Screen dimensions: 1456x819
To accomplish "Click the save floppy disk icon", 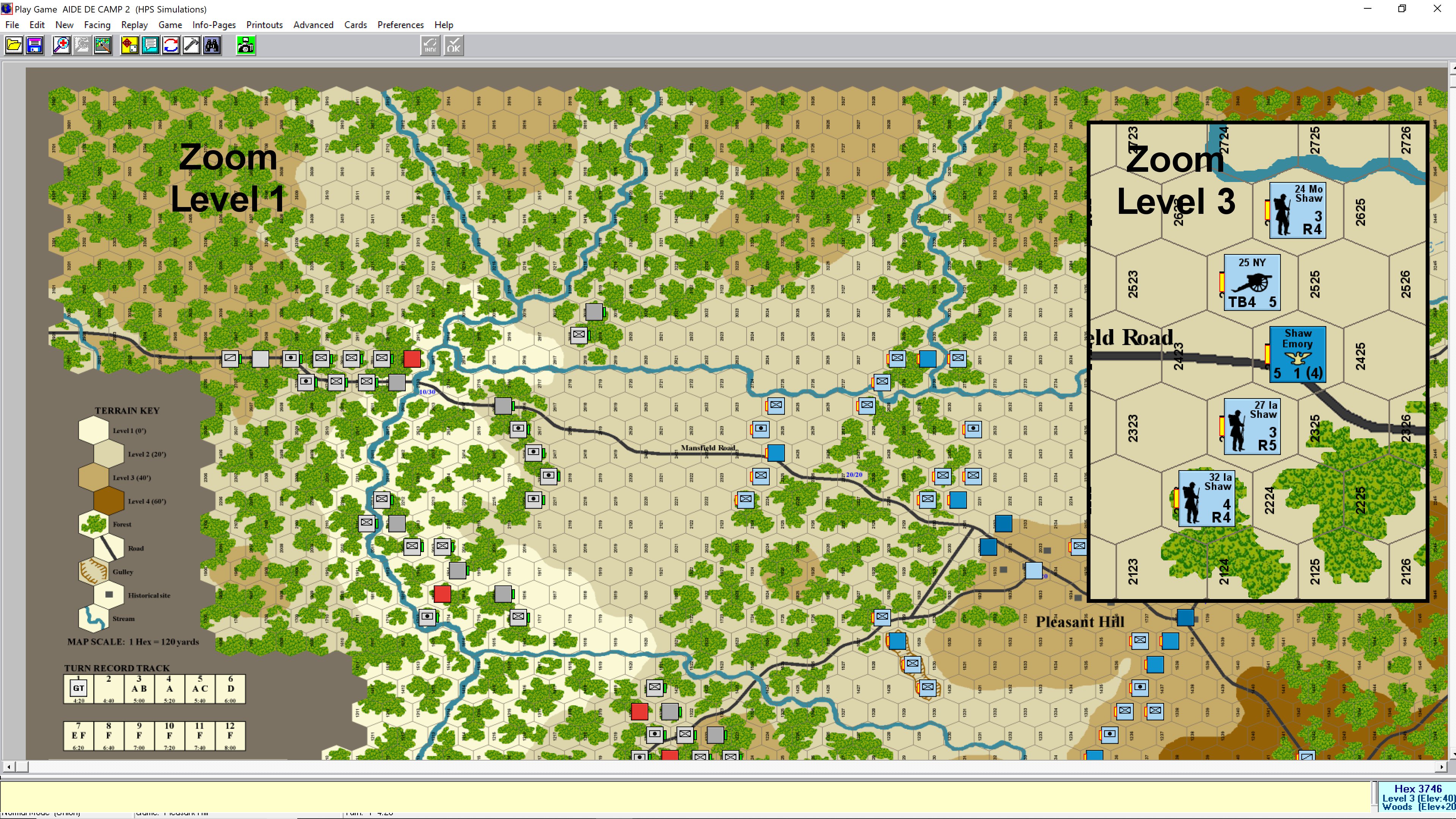I will [x=35, y=45].
